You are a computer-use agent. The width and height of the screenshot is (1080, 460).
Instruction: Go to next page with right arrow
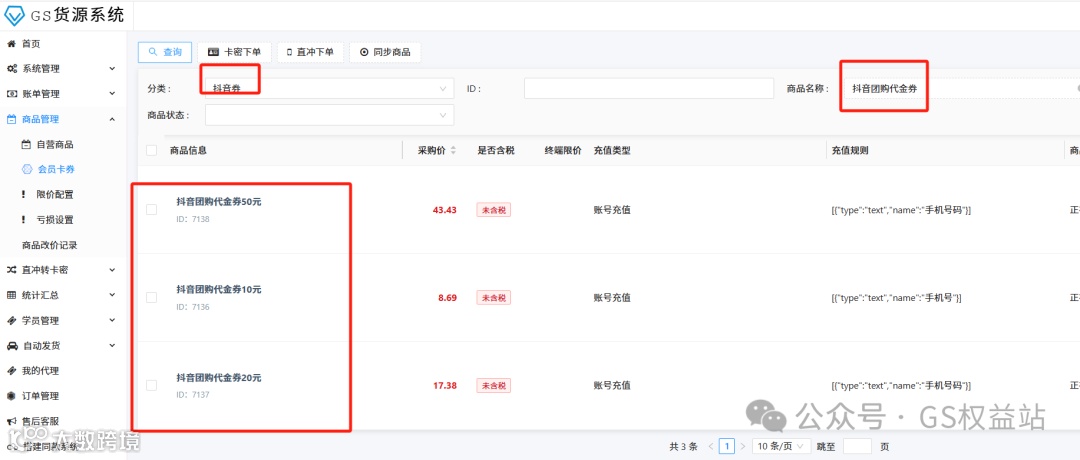tap(742, 446)
